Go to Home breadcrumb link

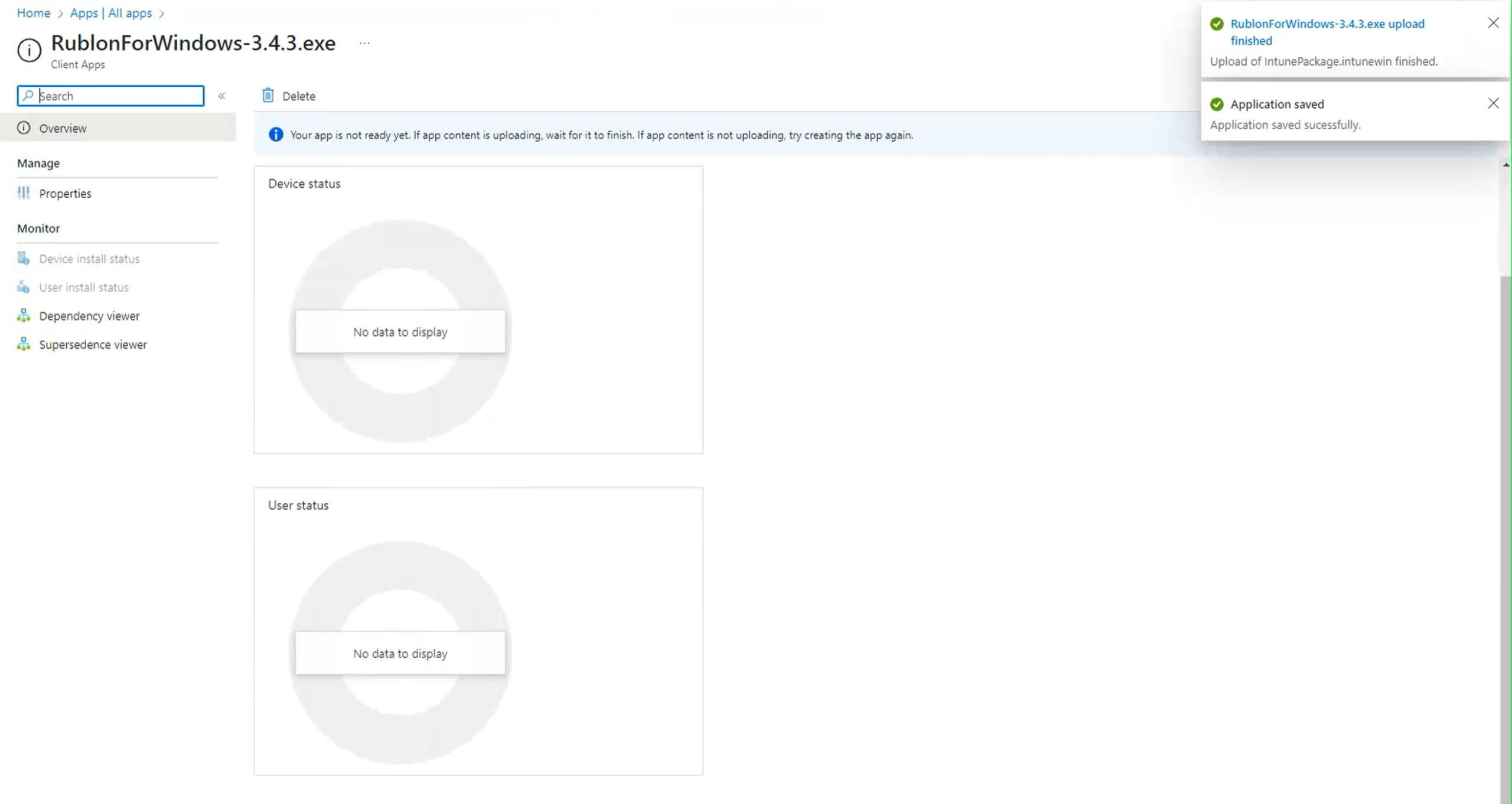coord(34,13)
